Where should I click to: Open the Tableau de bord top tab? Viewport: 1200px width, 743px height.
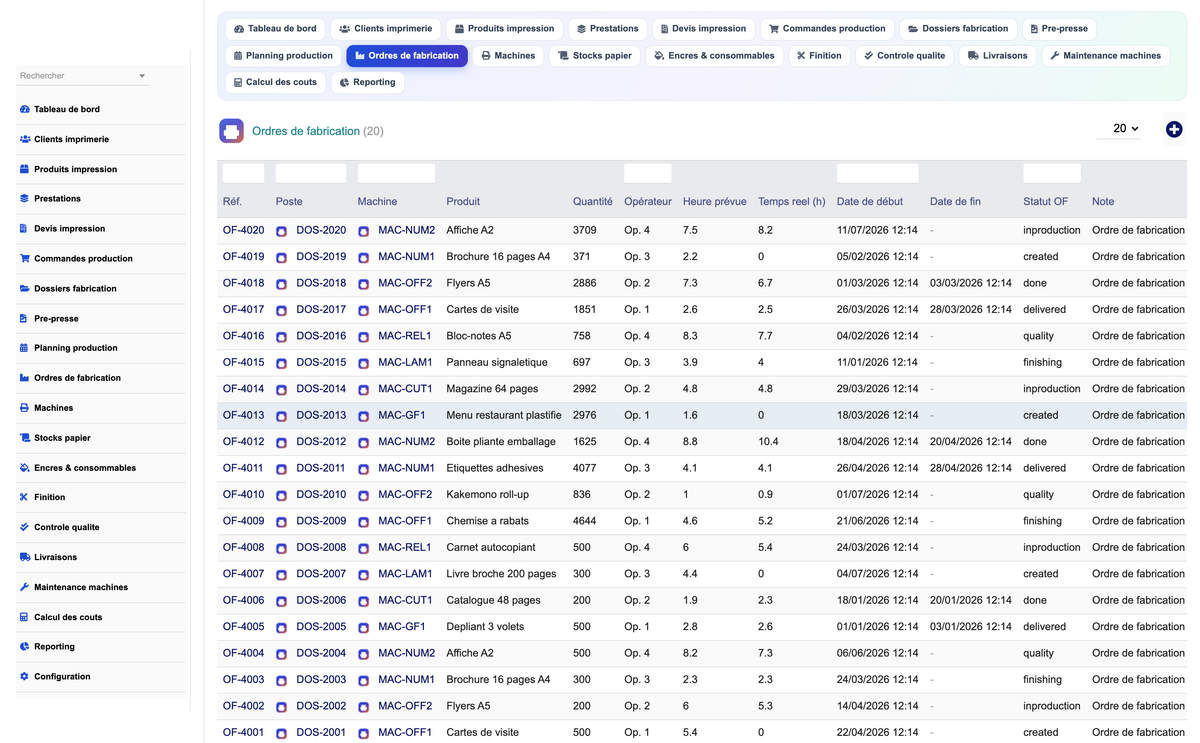276,29
